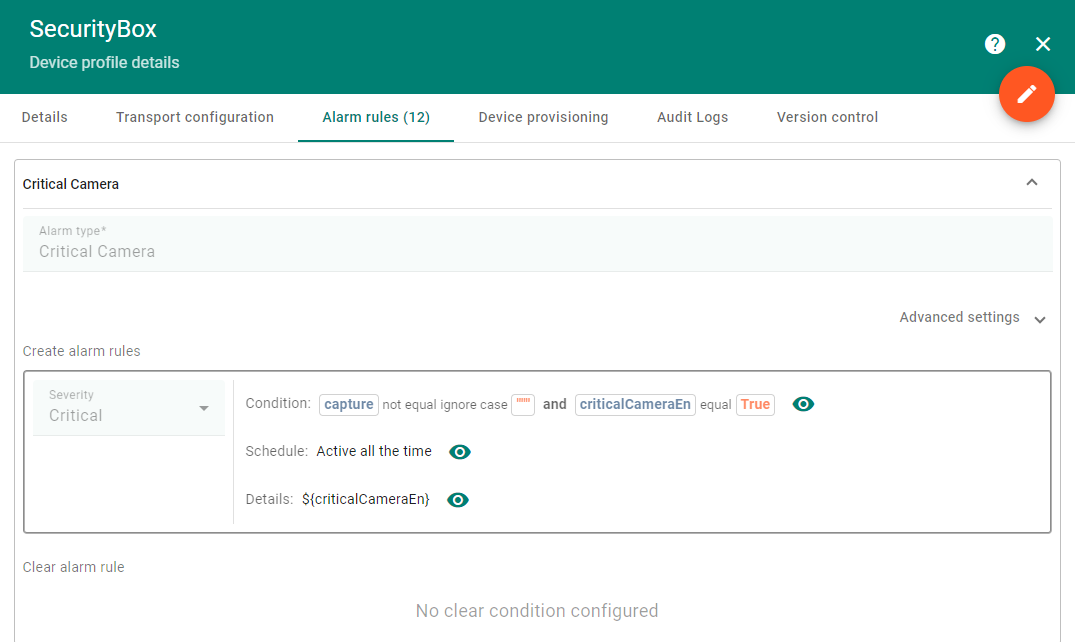Image resolution: width=1075 pixels, height=642 pixels.
Task: View the Active all the time schedule
Action: [459, 451]
